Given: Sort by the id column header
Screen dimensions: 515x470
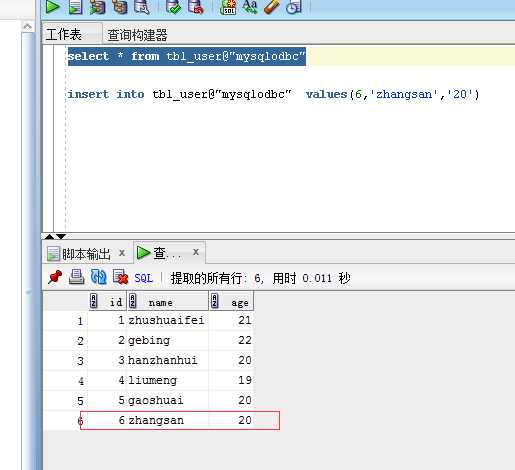Looking at the screenshot, I should 108,302.
